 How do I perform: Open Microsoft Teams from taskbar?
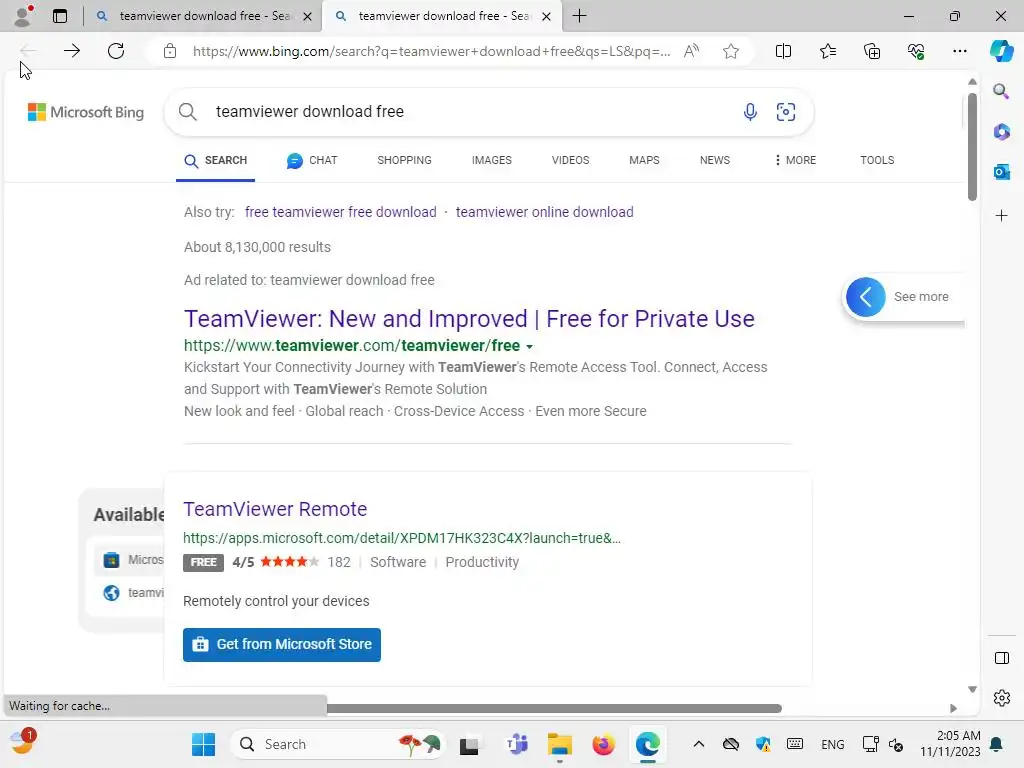[x=517, y=744]
